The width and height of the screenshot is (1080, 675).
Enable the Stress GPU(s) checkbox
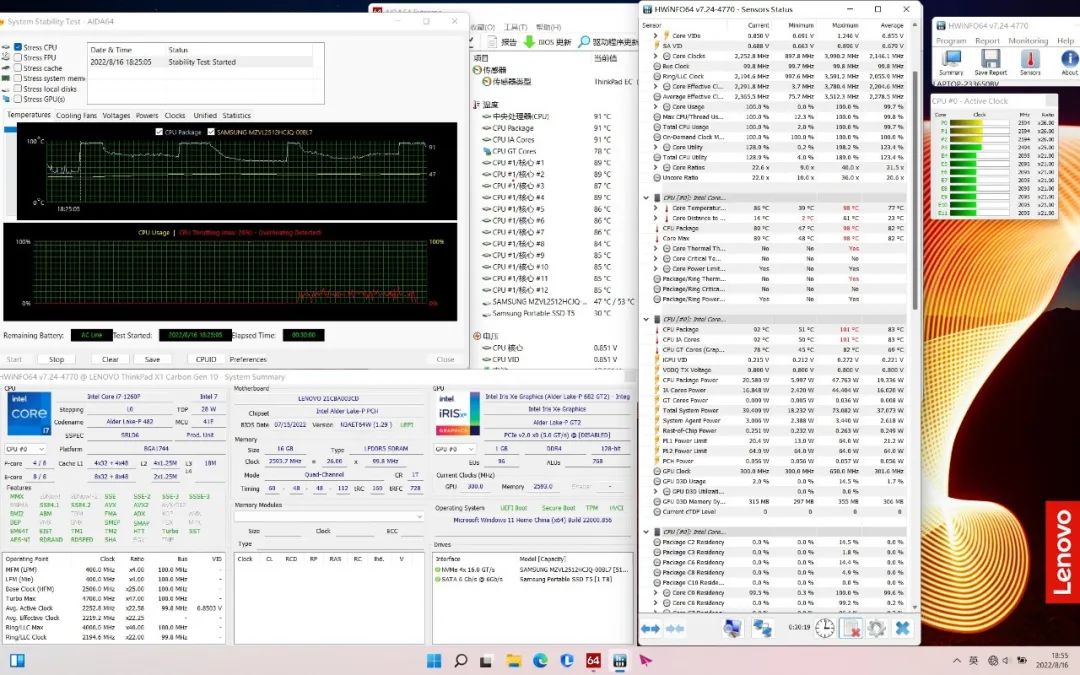click(17, 99)
